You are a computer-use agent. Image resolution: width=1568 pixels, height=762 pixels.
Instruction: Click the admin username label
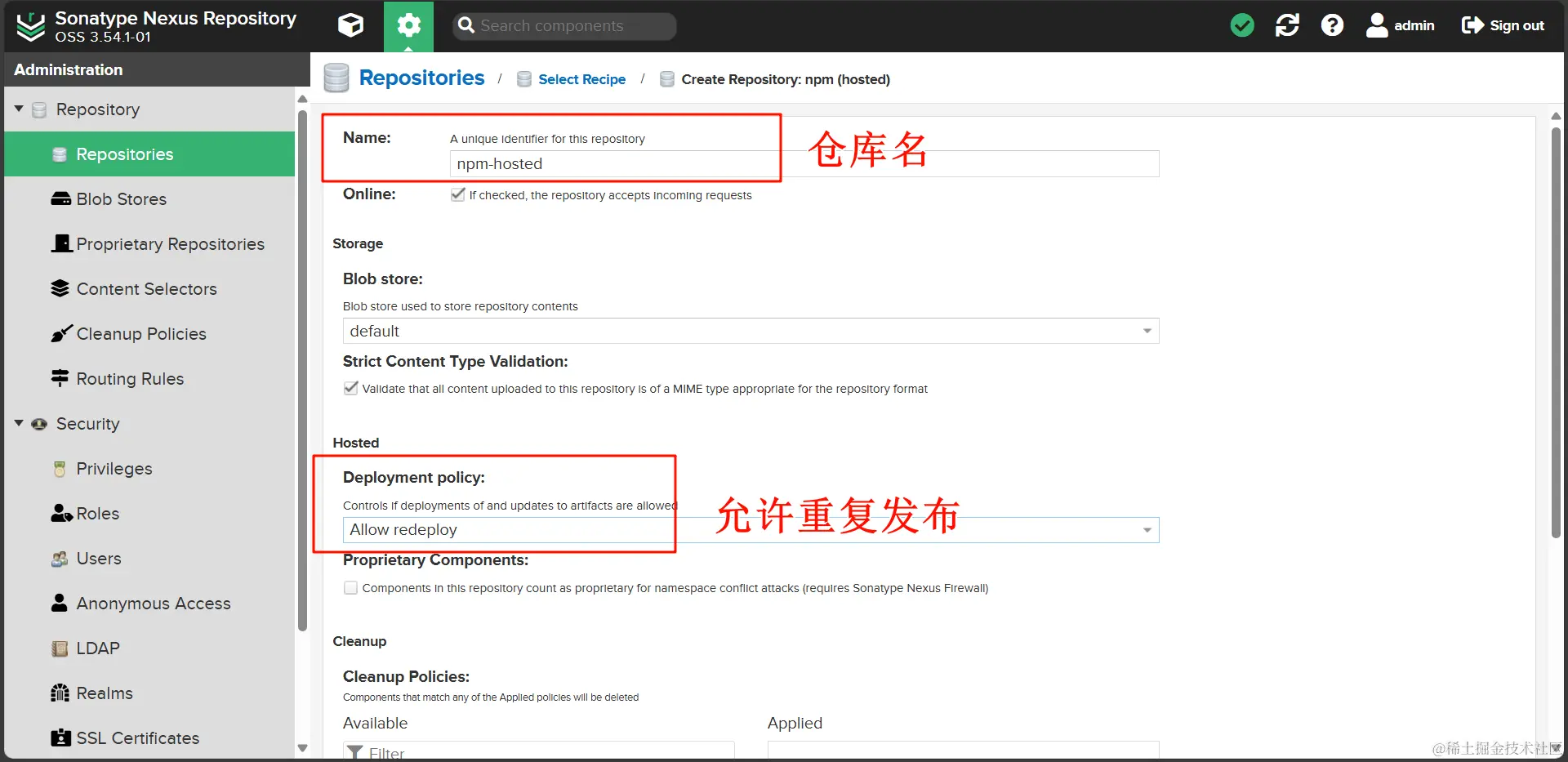click(1414, 26)
